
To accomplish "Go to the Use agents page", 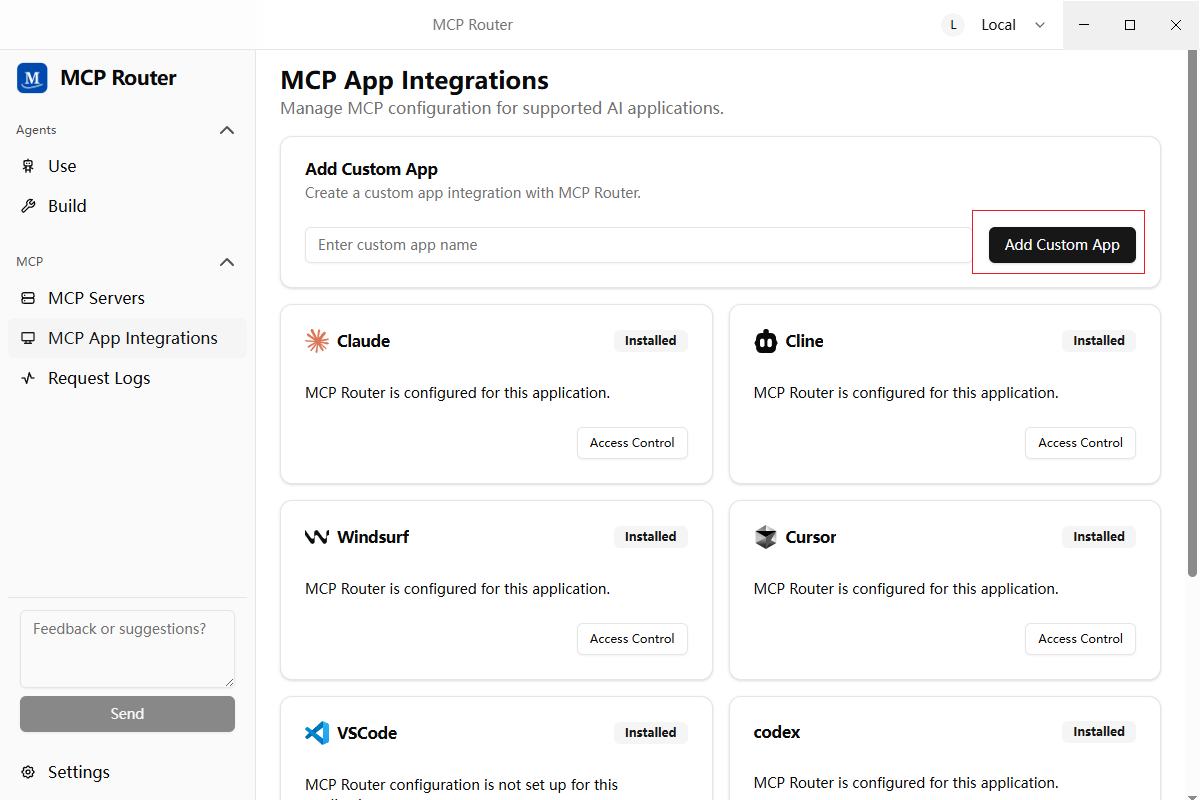I will [x=62, y=166].
